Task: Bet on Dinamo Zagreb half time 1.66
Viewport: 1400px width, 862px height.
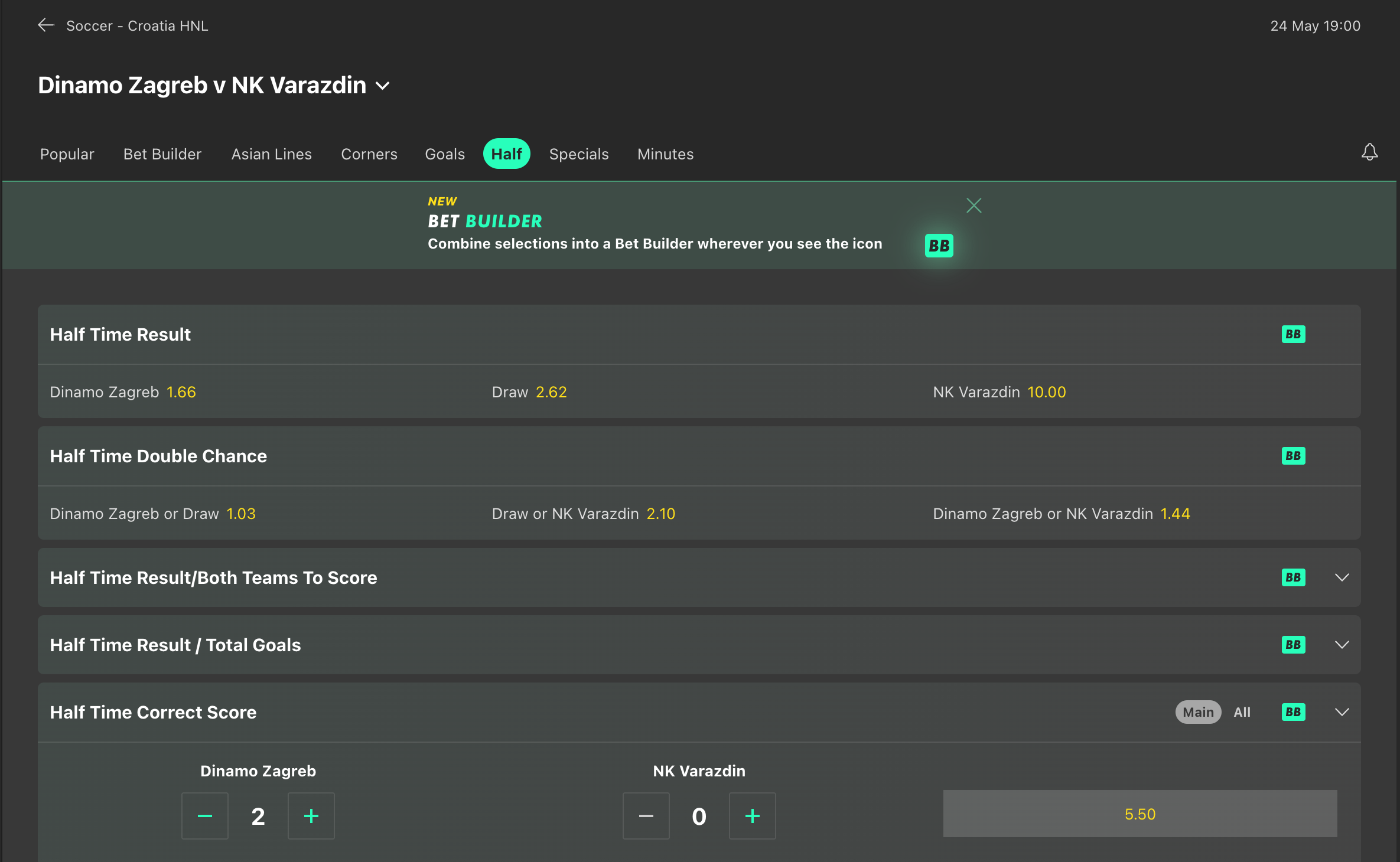Action: 123,392
